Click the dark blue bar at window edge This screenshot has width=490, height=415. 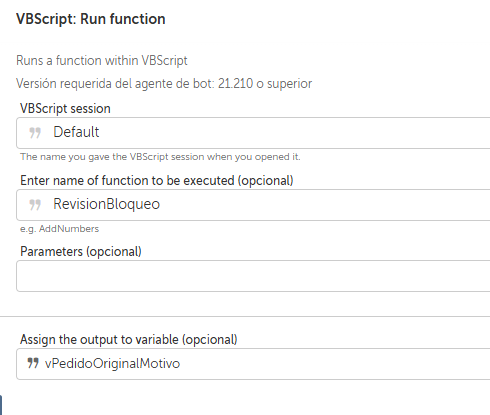coord(1,405)
